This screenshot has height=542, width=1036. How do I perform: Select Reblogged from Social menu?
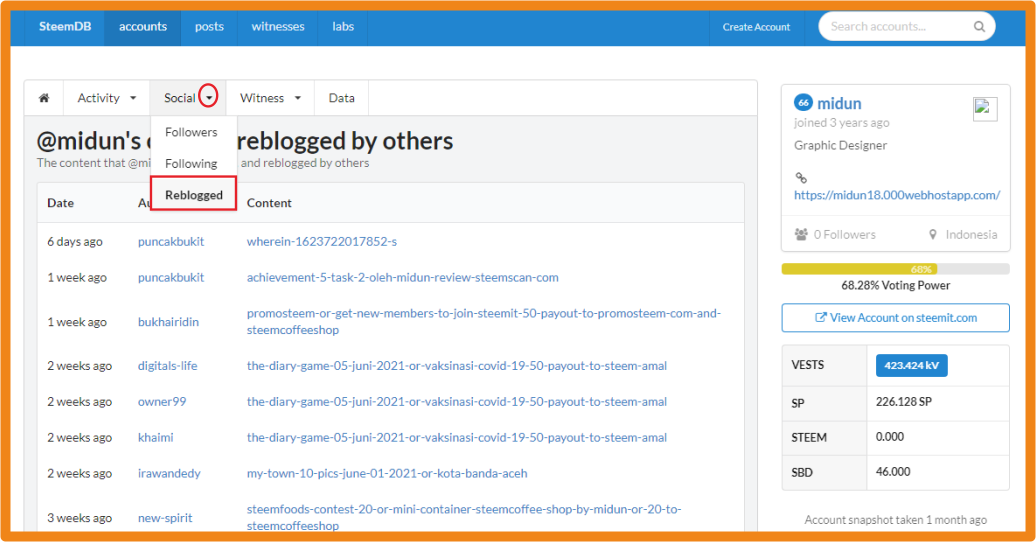coord(194,194)
